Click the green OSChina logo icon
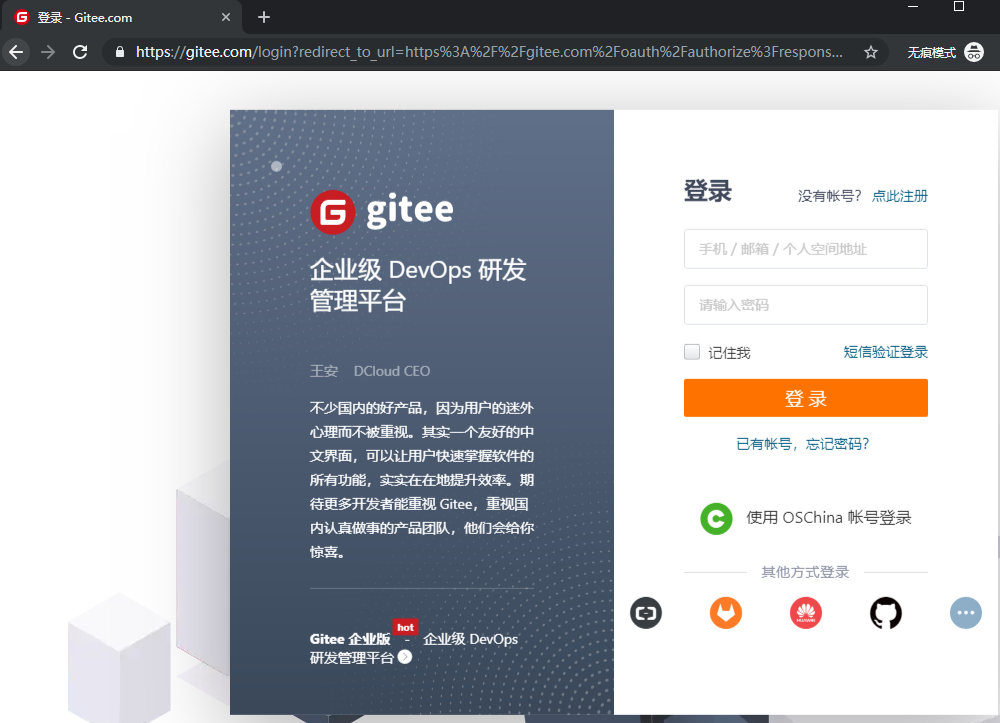 coord(716,518)
